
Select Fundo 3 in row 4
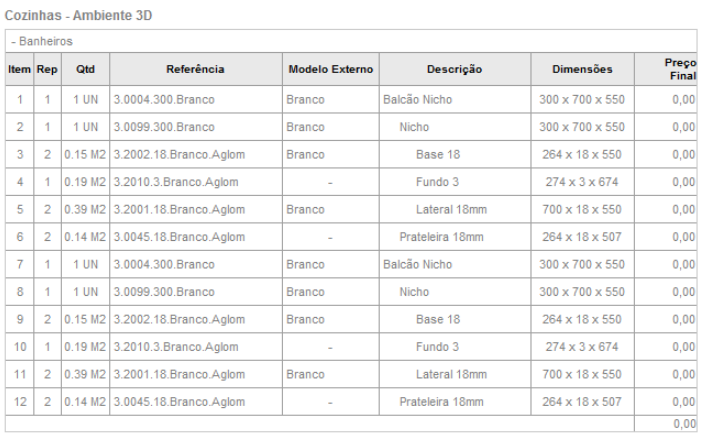tap(437, 182)
